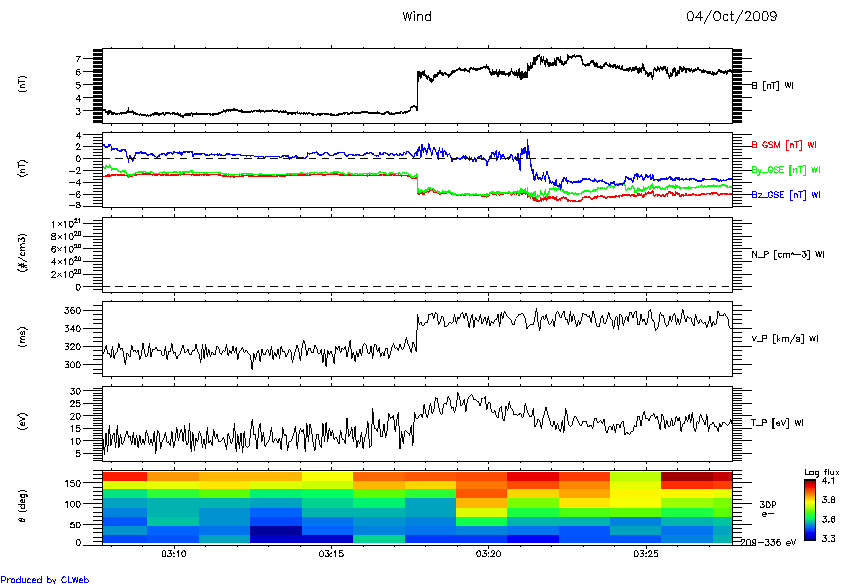Click the "-8" tick on B components axis
864x584 pixels.
pos(75,206)
